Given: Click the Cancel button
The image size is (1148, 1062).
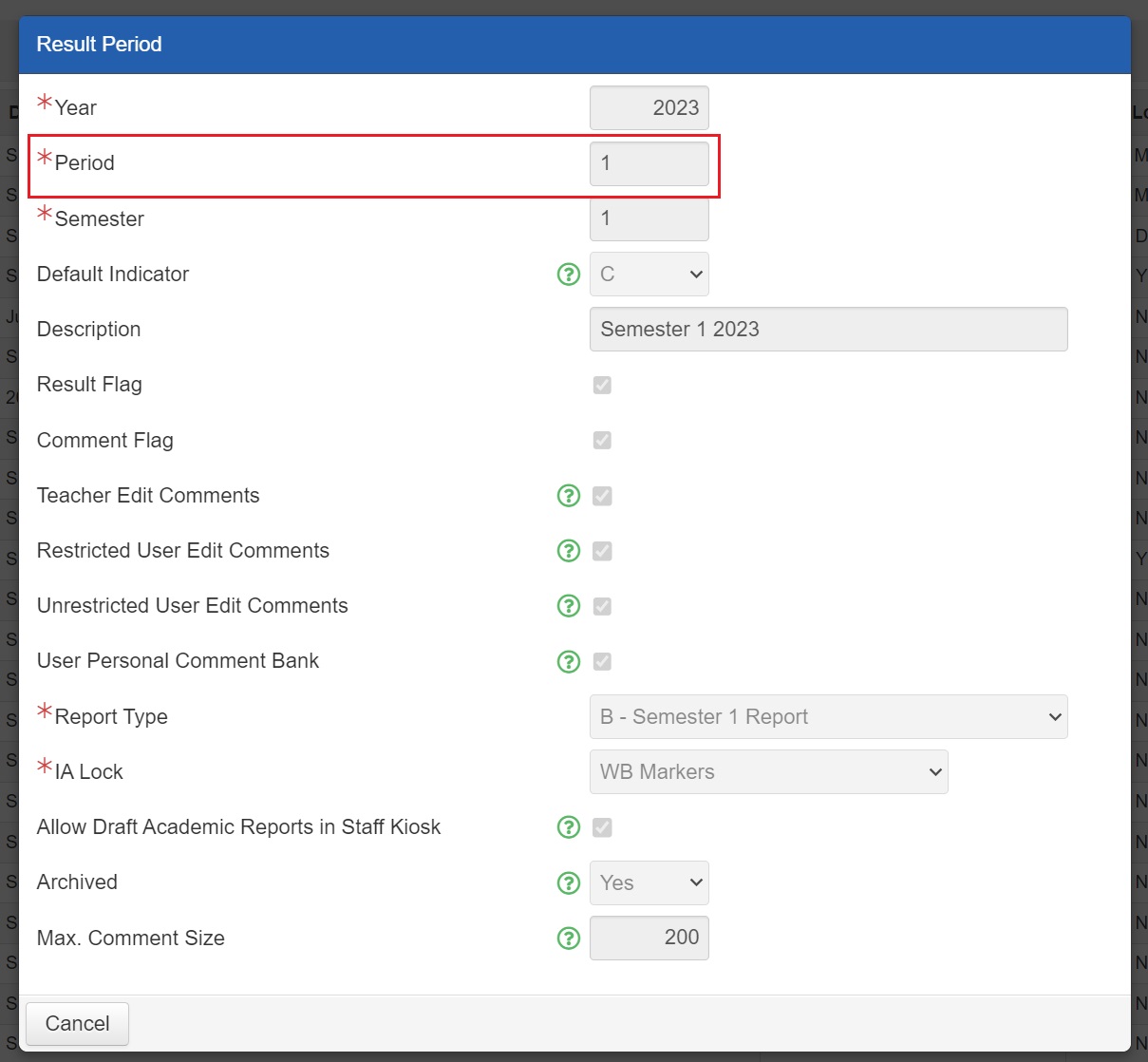Looking at the screenshot, I should [78, 1023].
